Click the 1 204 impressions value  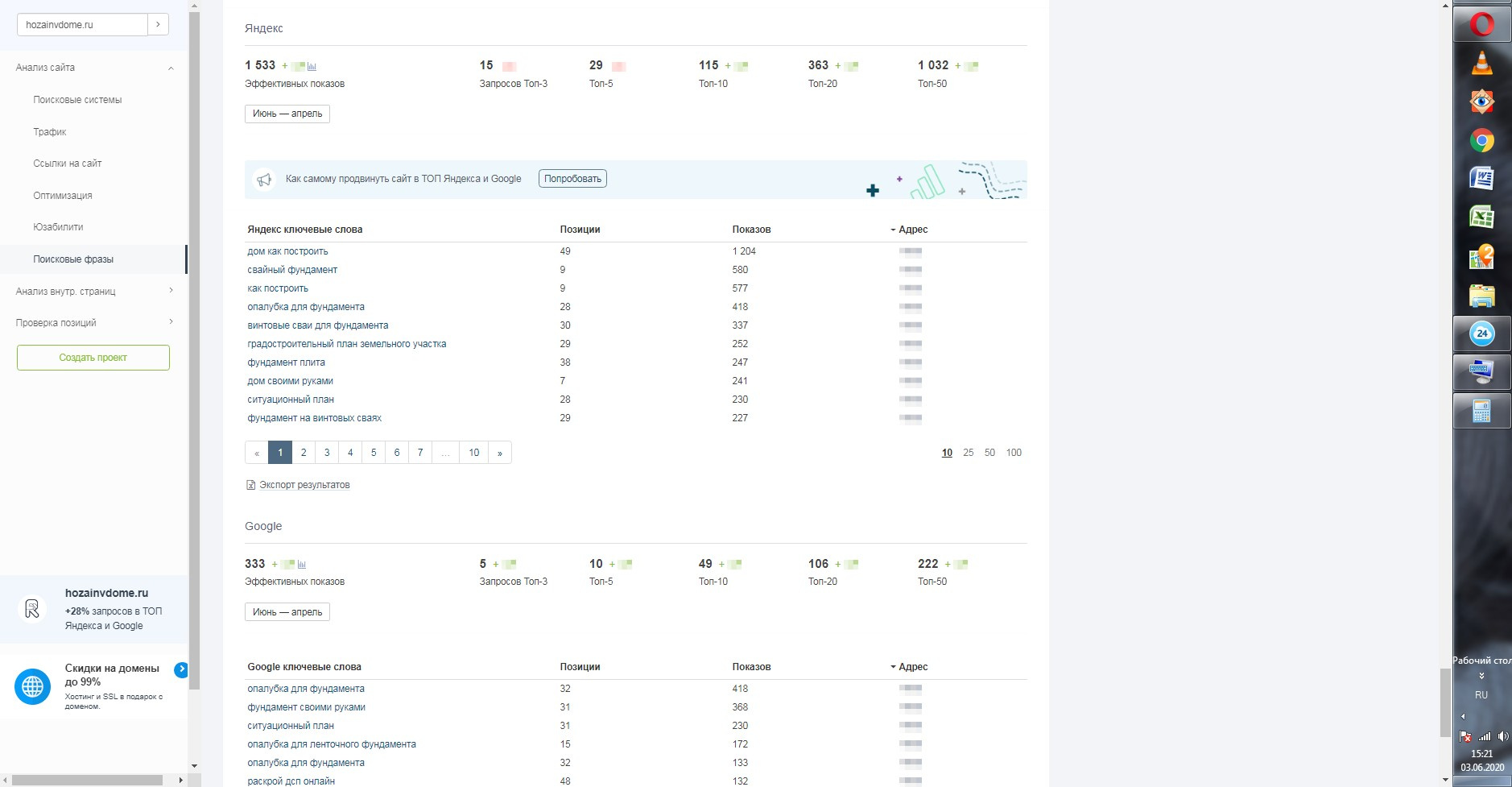click(744, 251)
